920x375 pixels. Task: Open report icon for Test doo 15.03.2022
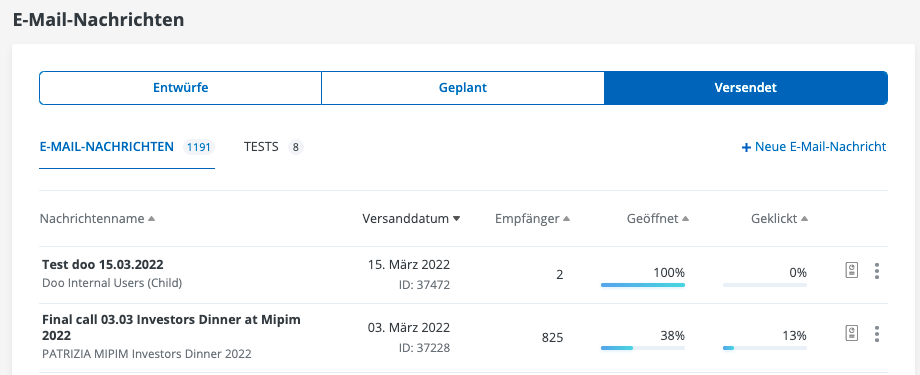(x=851, y=271)
